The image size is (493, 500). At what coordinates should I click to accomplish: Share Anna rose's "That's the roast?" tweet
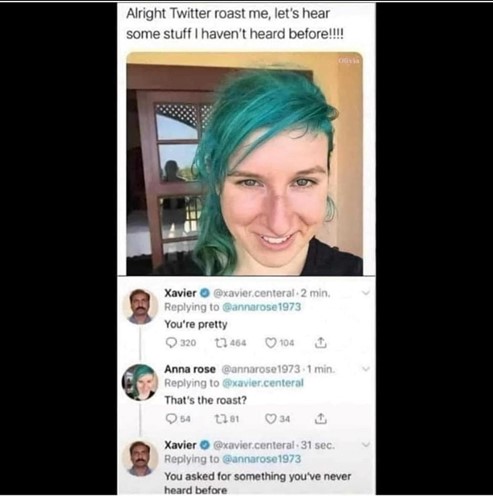pos(321,418)
